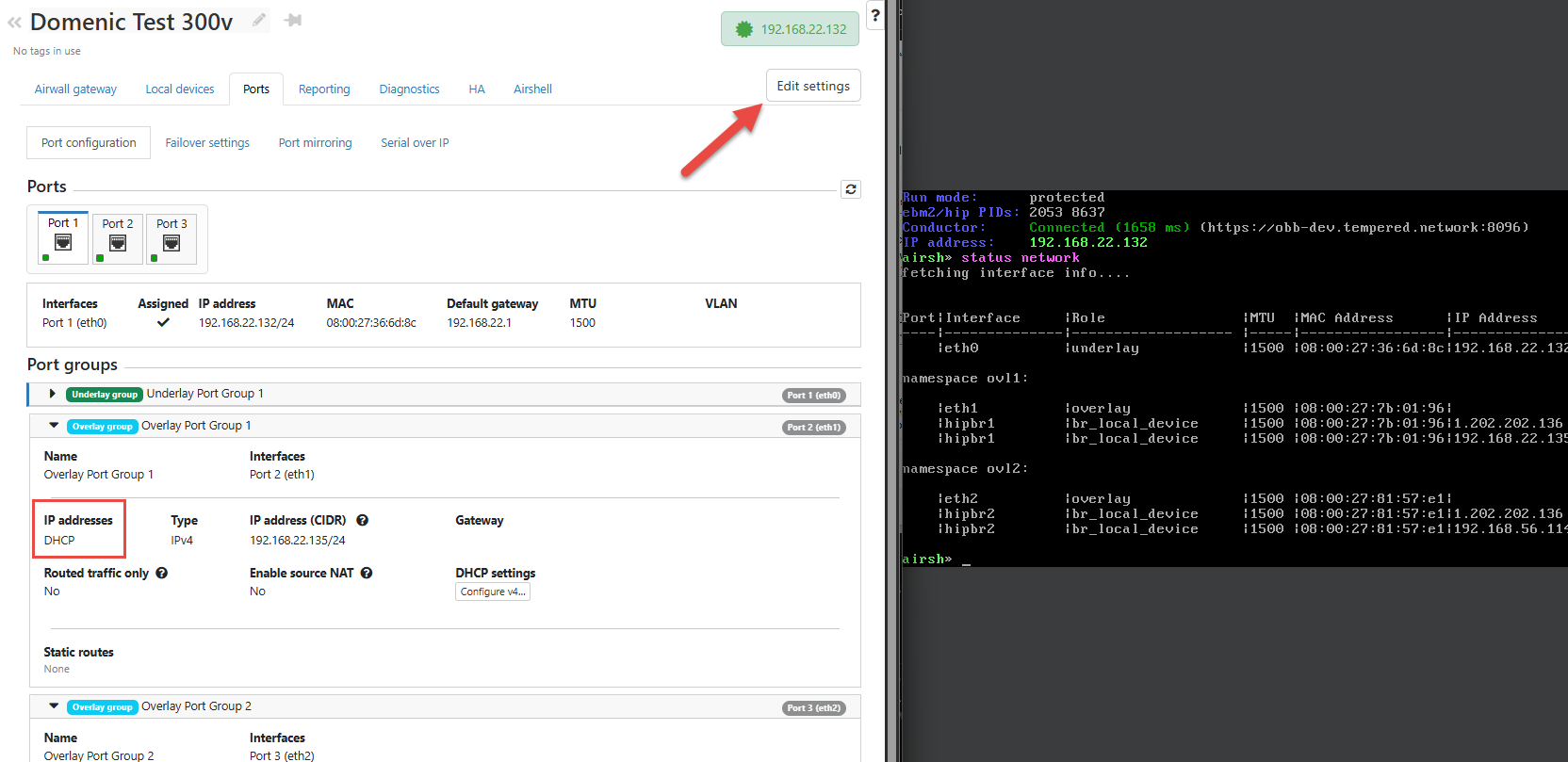Click the Port 1 (eth0) interface text
Viewport: 1568px width, 762px height.
point(74,323)
